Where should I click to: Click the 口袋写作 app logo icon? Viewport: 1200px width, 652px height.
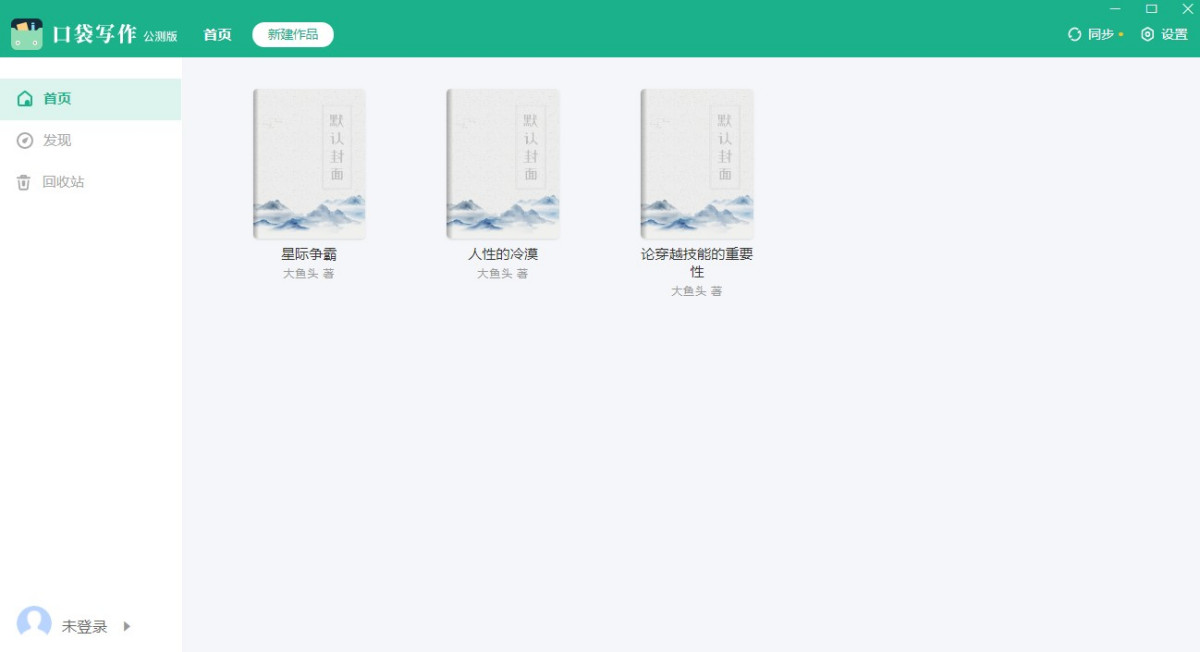click(27, 34)
